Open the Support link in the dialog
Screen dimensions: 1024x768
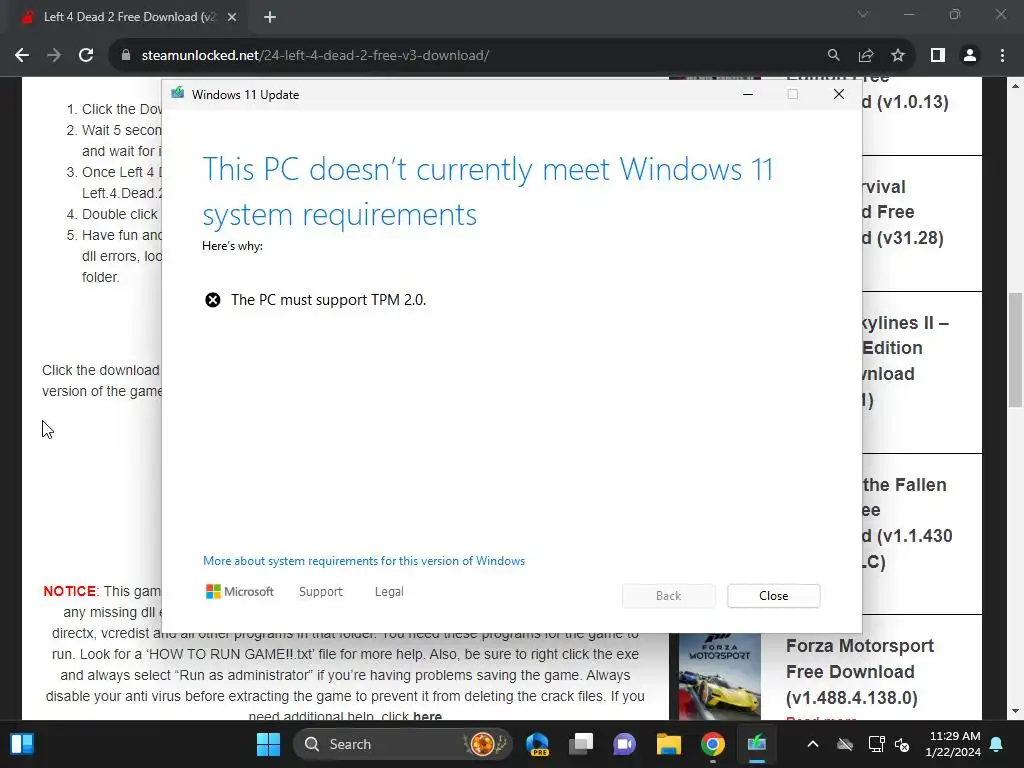coord(321,592)
